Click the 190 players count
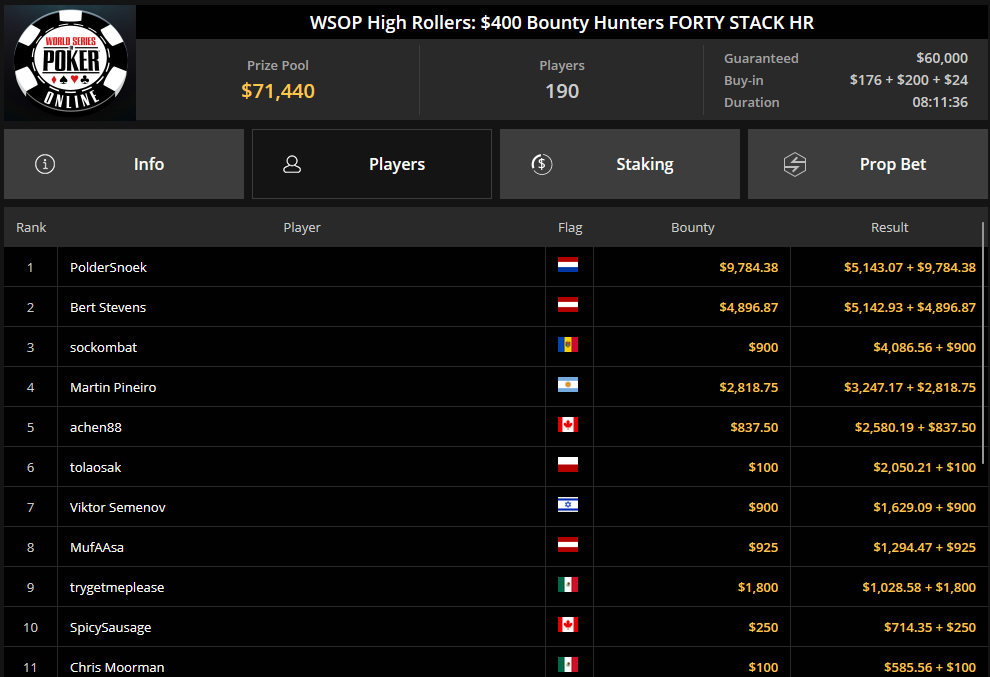990x677 pixels. pos(562,91)
